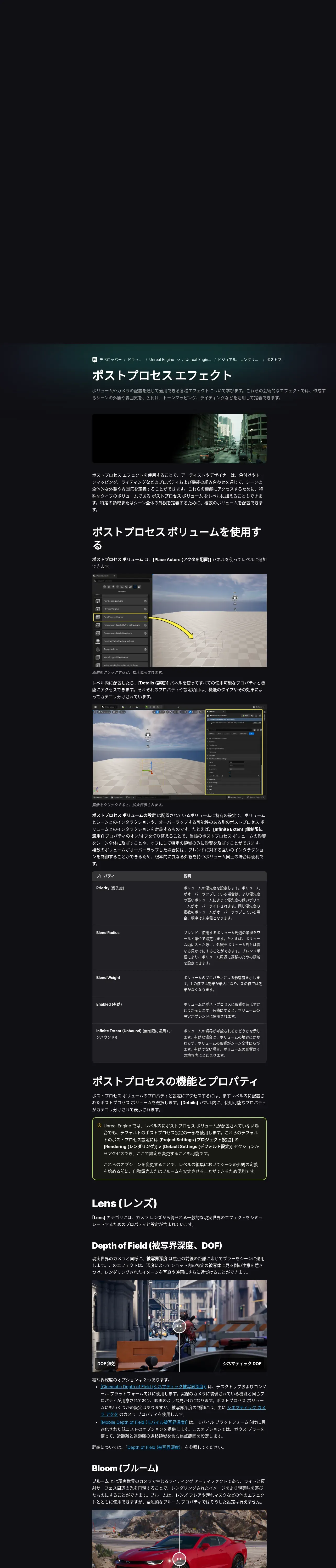Open the Cinematic Depth of Field link
This screenshot has width=336, height=1568.
pyautogui.click(x=153, y=1387)
